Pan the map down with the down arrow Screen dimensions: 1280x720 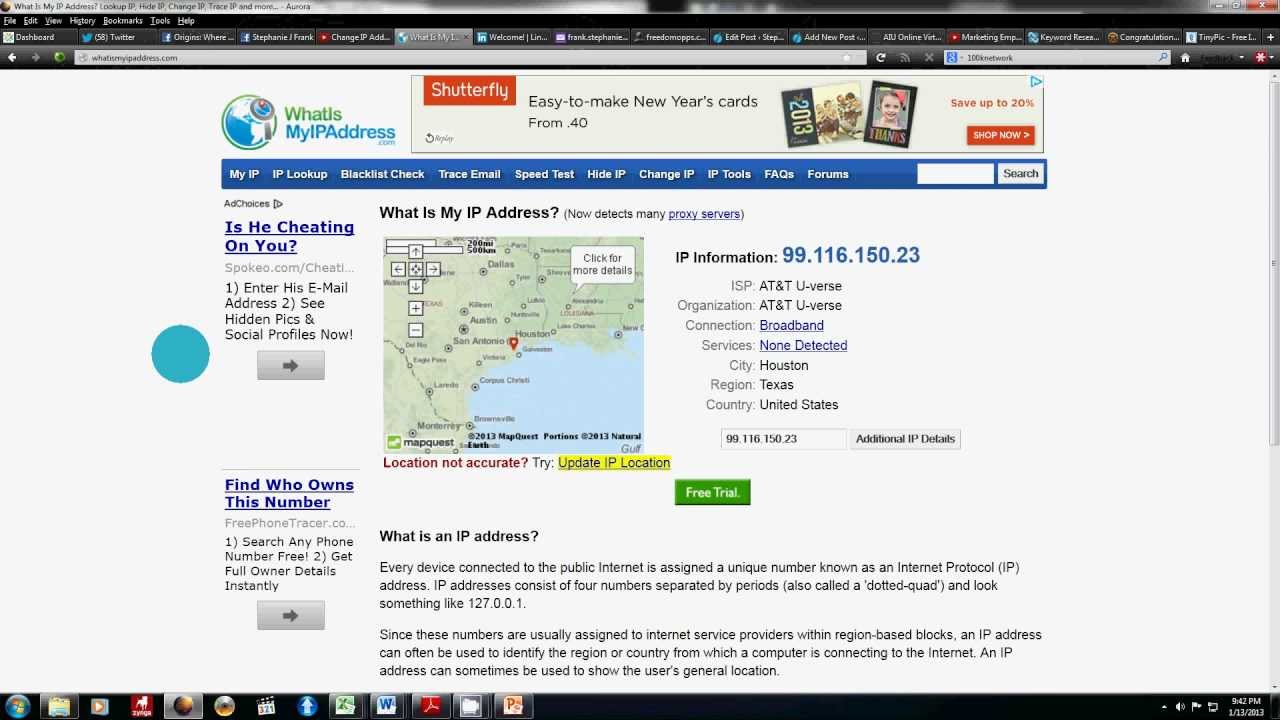(415, 286)
